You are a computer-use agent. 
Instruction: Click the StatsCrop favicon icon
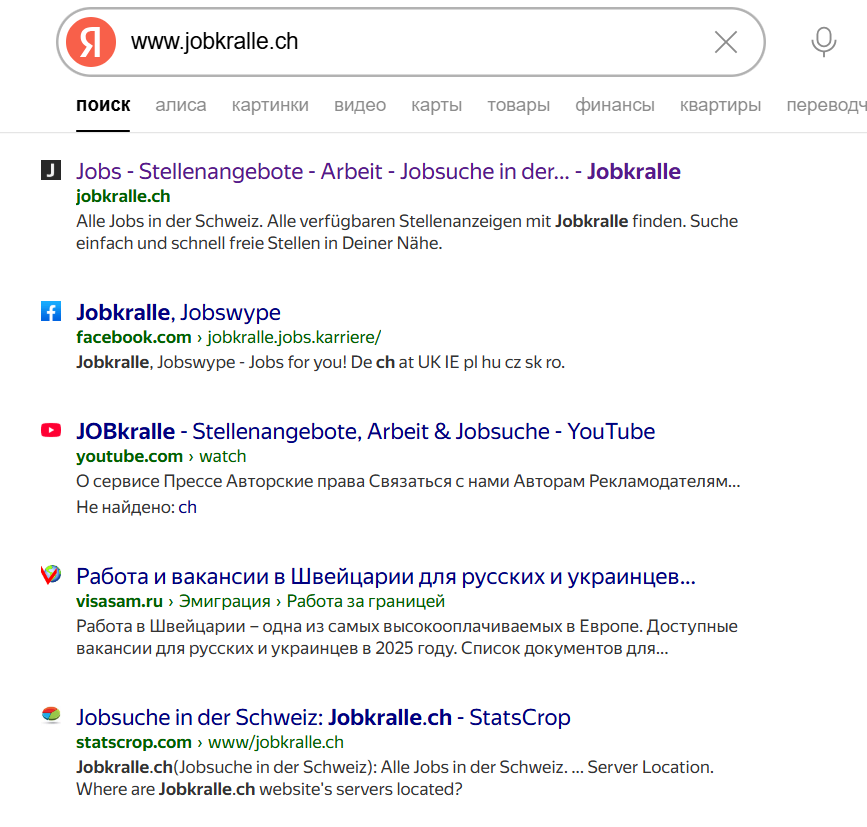coord(51,716)
